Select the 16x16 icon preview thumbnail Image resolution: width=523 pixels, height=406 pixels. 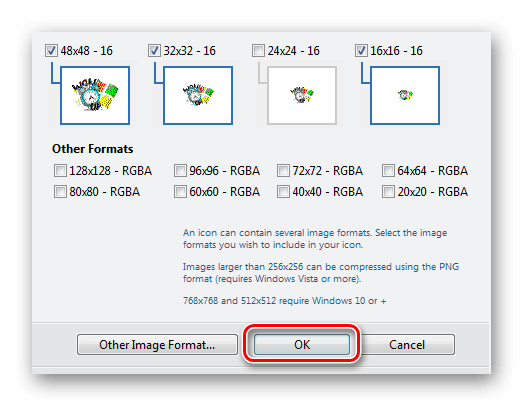[405, 95]
